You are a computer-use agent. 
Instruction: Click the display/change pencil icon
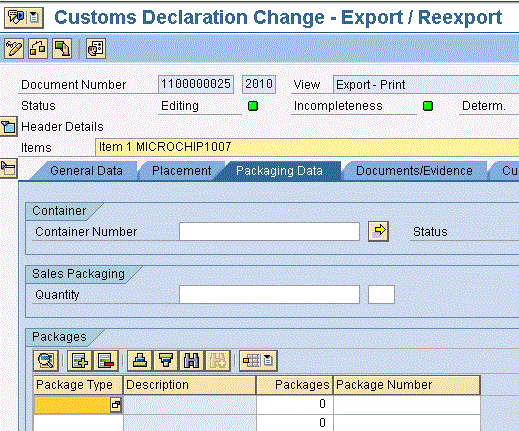(x=14, y=49)
